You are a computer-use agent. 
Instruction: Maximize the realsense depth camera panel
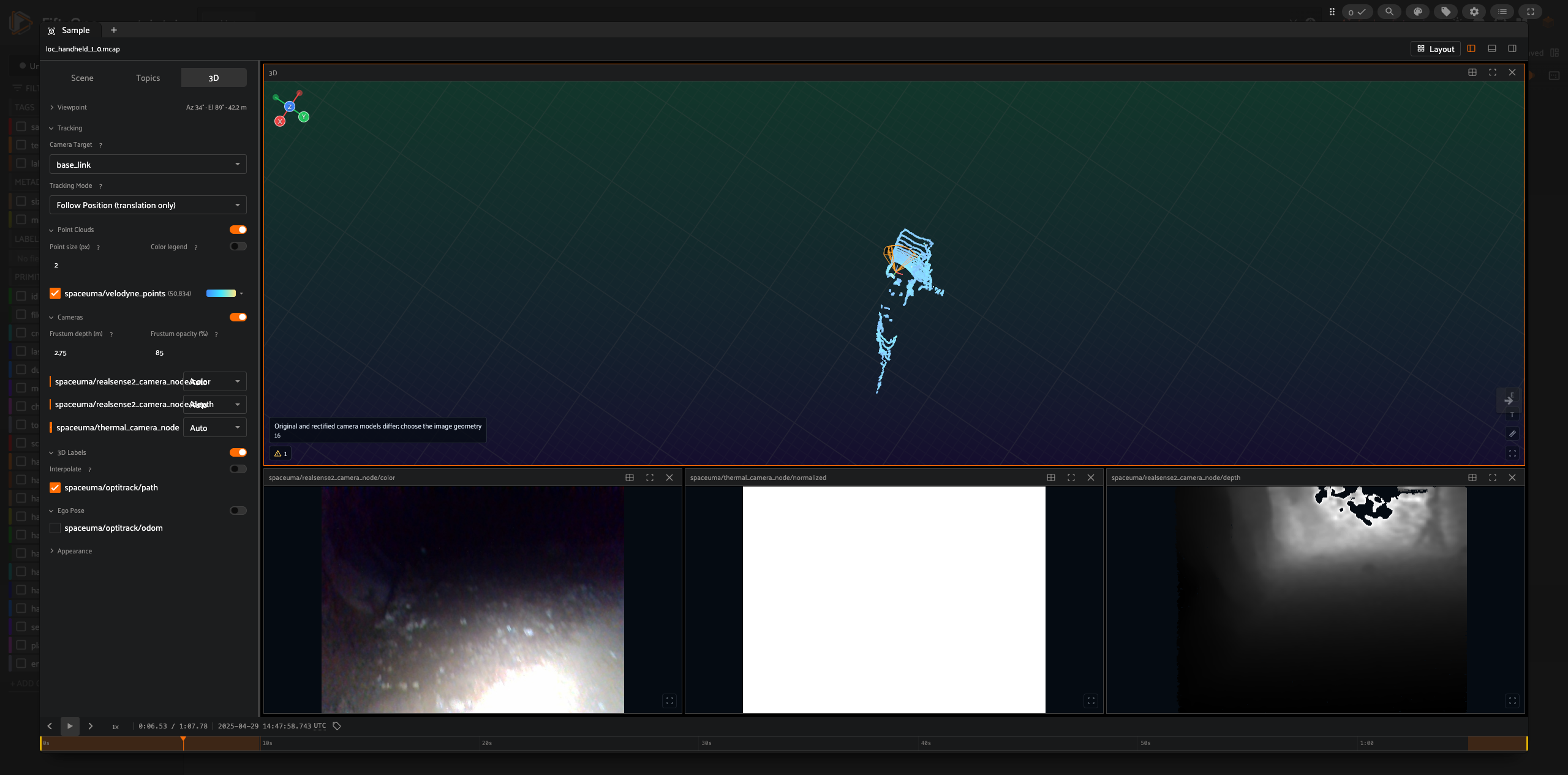coord(1493,477)
